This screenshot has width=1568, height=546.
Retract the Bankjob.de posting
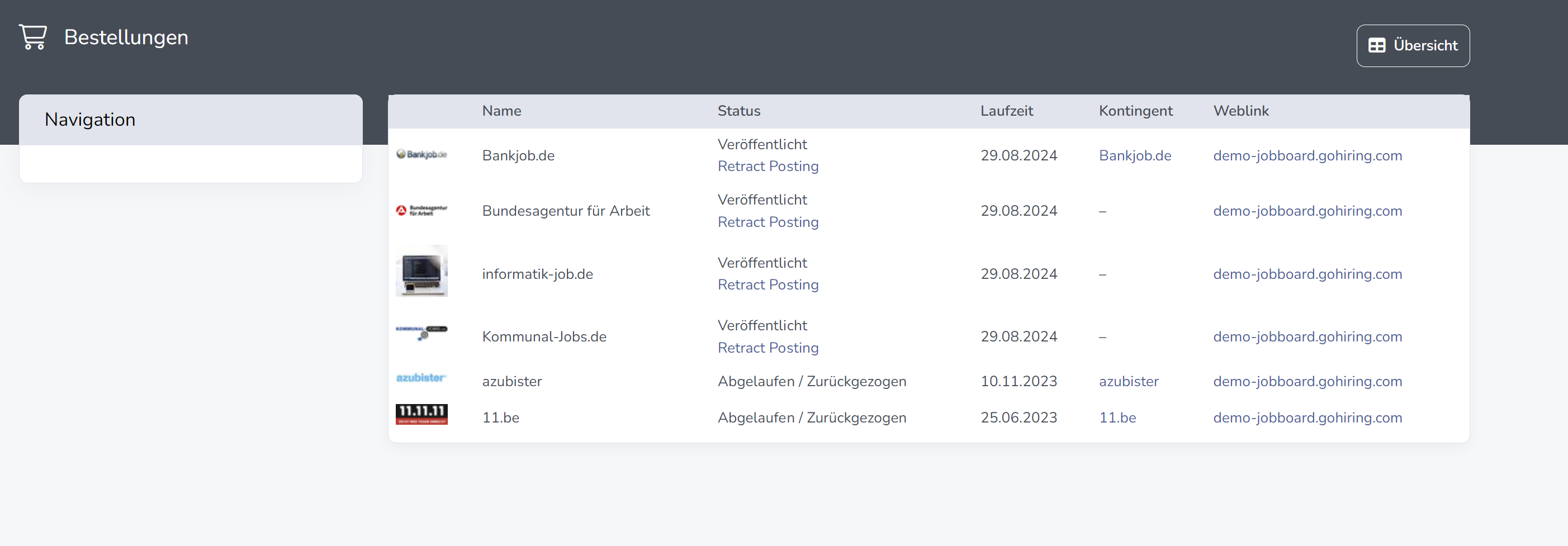coord(768,166)
